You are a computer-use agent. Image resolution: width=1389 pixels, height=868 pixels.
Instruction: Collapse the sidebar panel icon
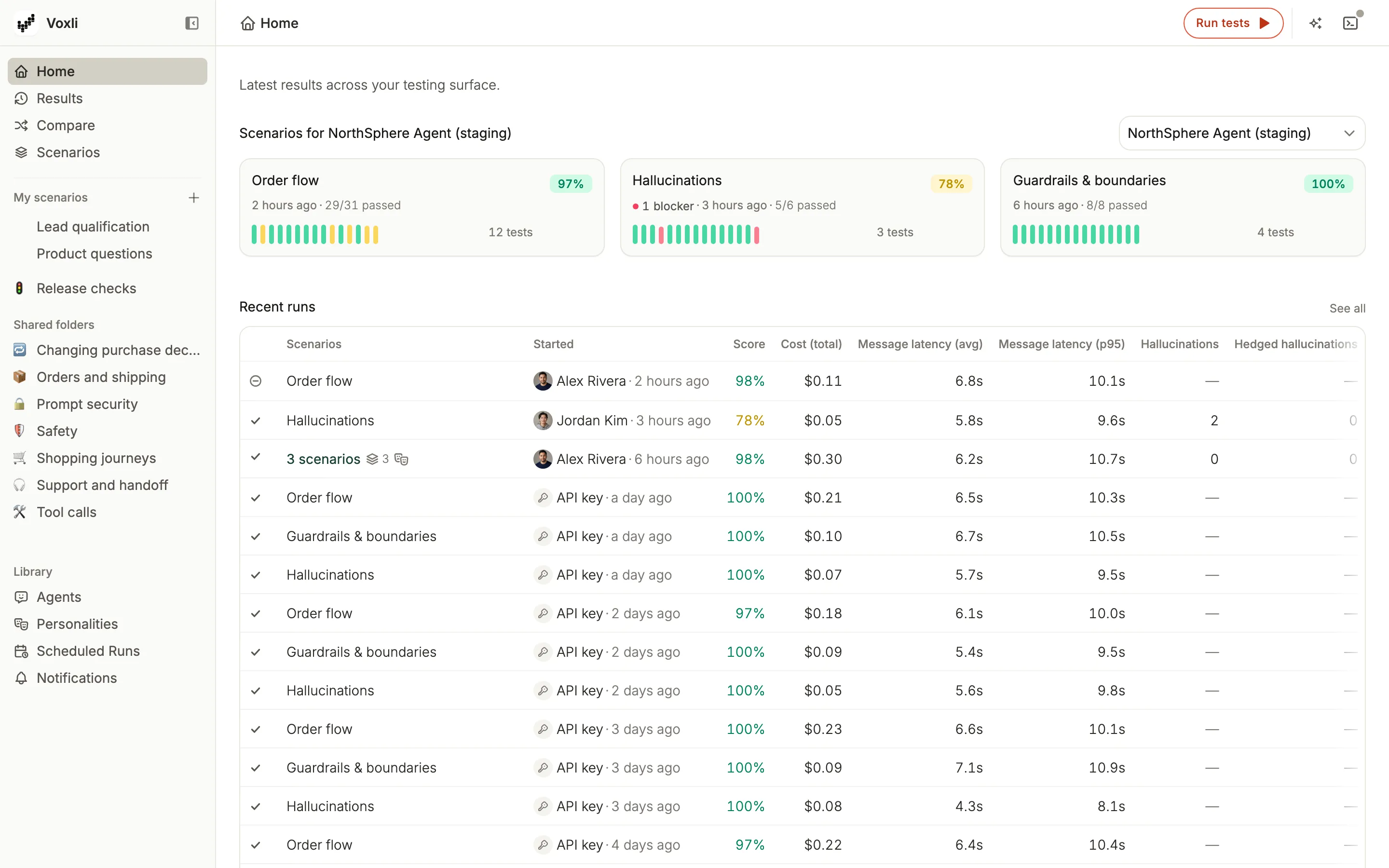click(191, 23)
